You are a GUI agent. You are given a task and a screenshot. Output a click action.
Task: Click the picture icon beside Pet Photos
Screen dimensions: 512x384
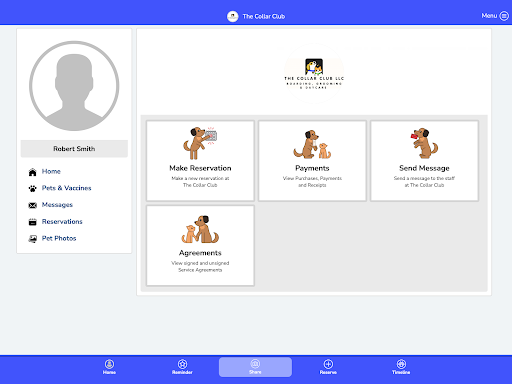(x=32, y=239)
